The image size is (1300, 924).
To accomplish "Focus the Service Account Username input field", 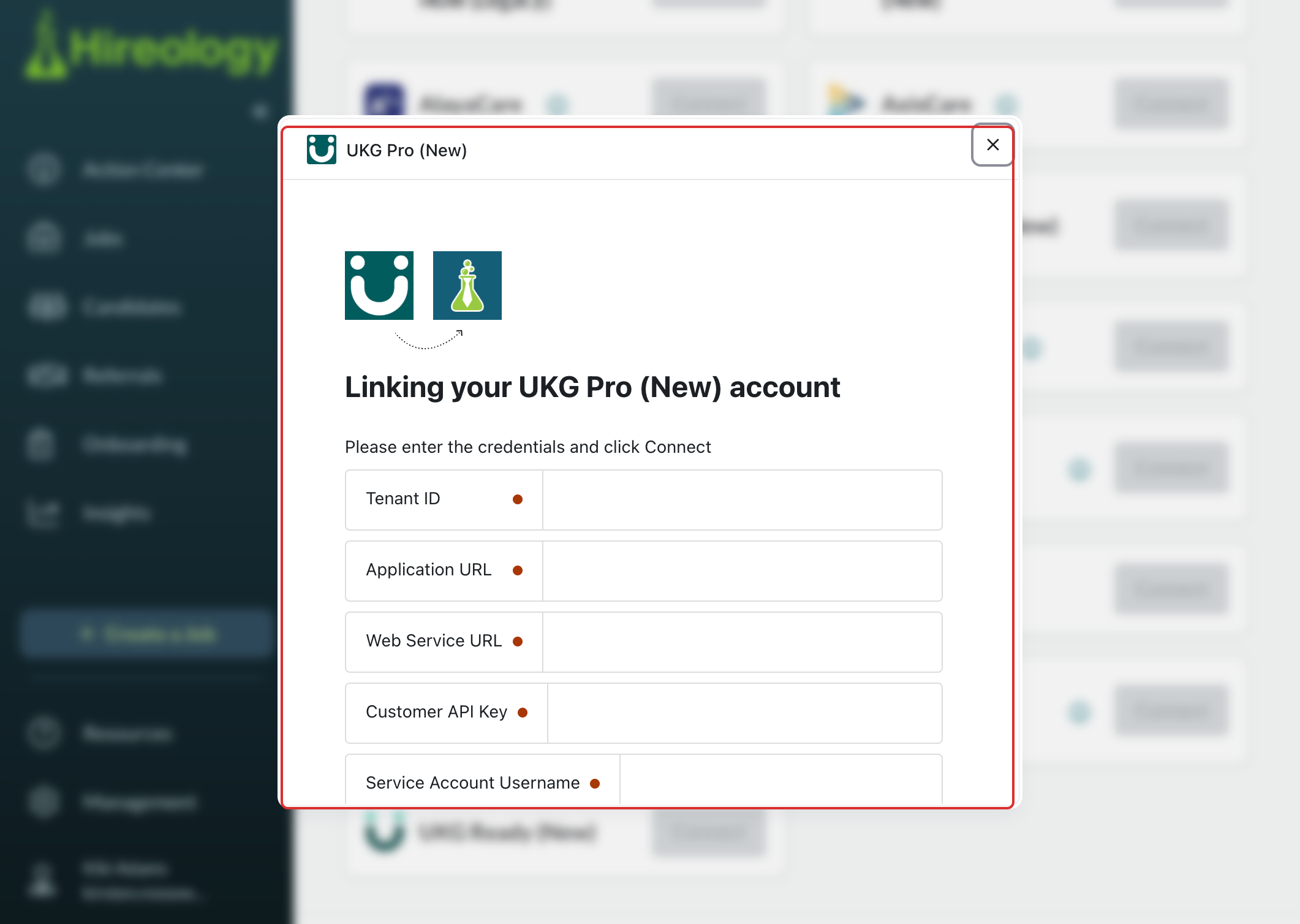I will click(780, 781).
